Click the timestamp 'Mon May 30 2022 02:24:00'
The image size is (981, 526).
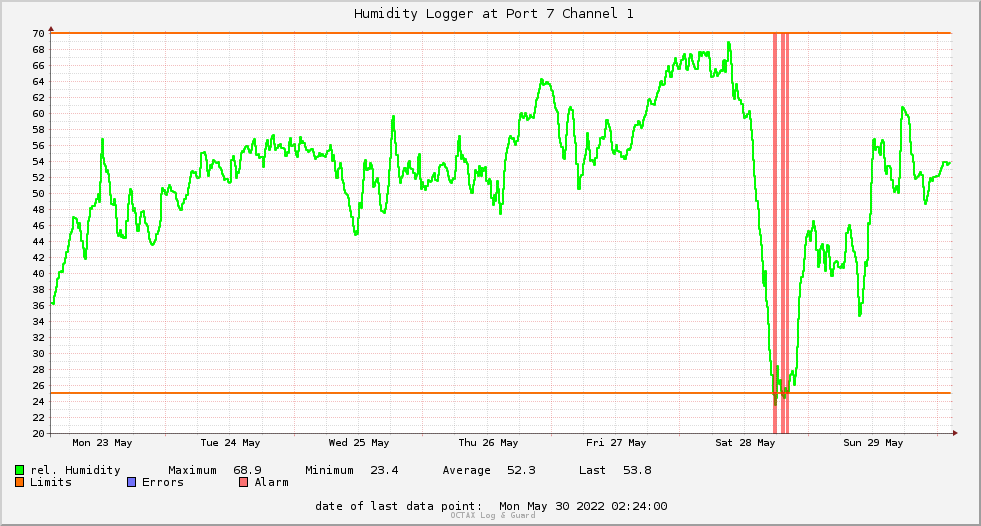coord(583,506)
